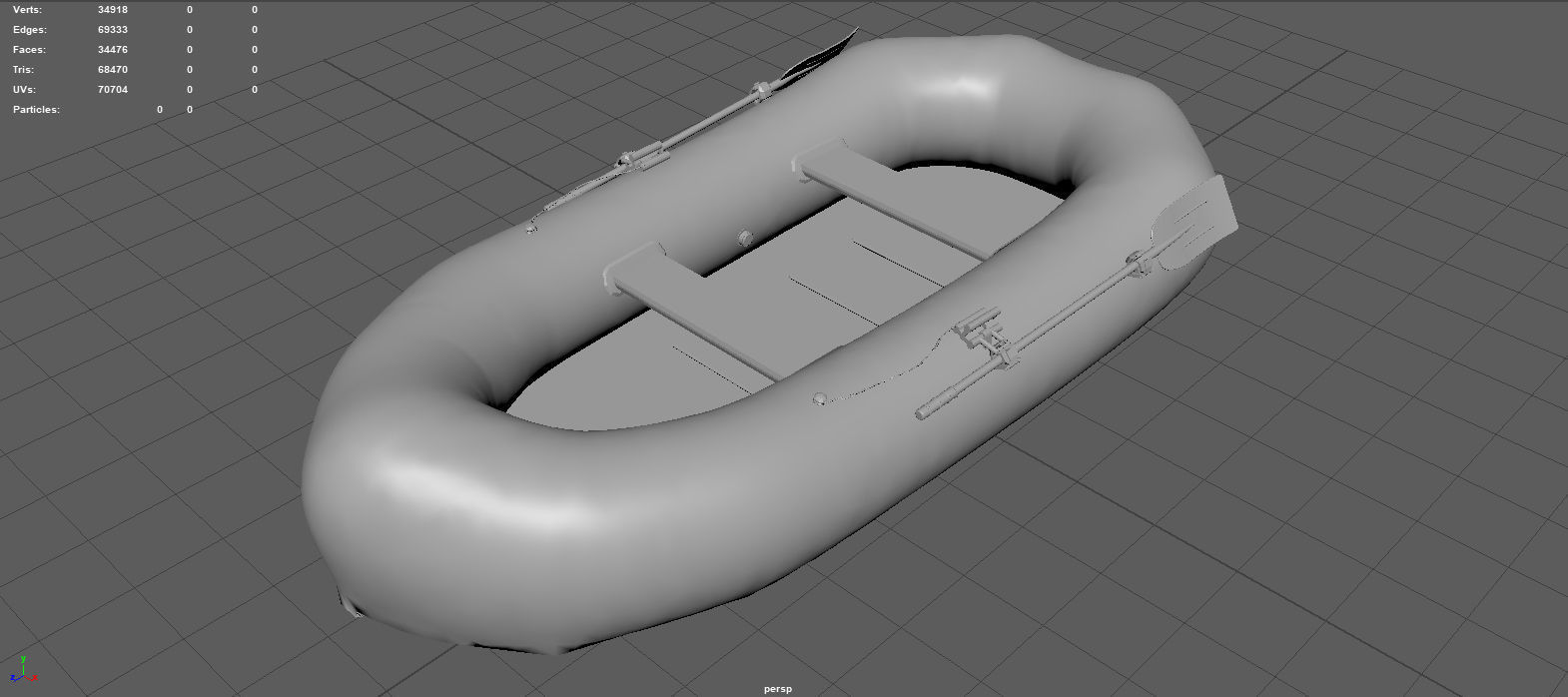Viewport: 1568px width, 697px height.
Task: Select the small valve cap on inner tube
Action: 745,238
